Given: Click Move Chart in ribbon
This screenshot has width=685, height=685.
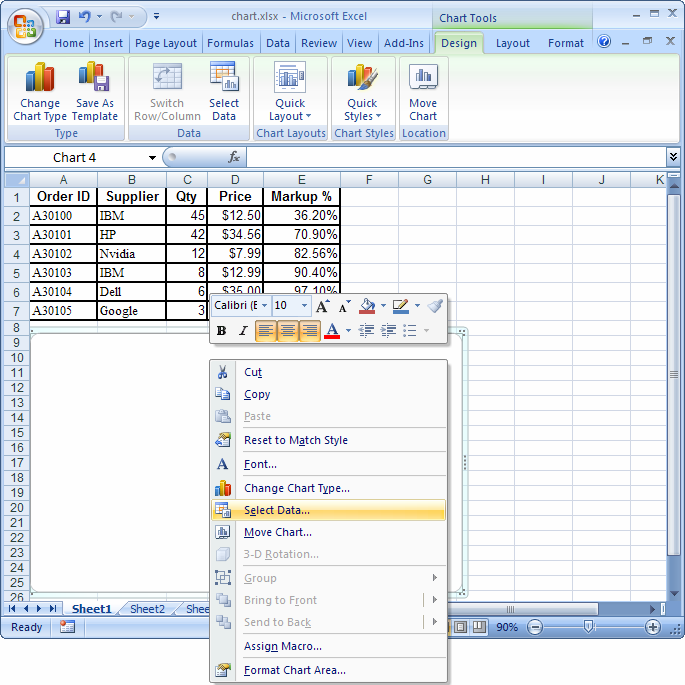Looking at the screenshot, I should click(x=423, y=92).
